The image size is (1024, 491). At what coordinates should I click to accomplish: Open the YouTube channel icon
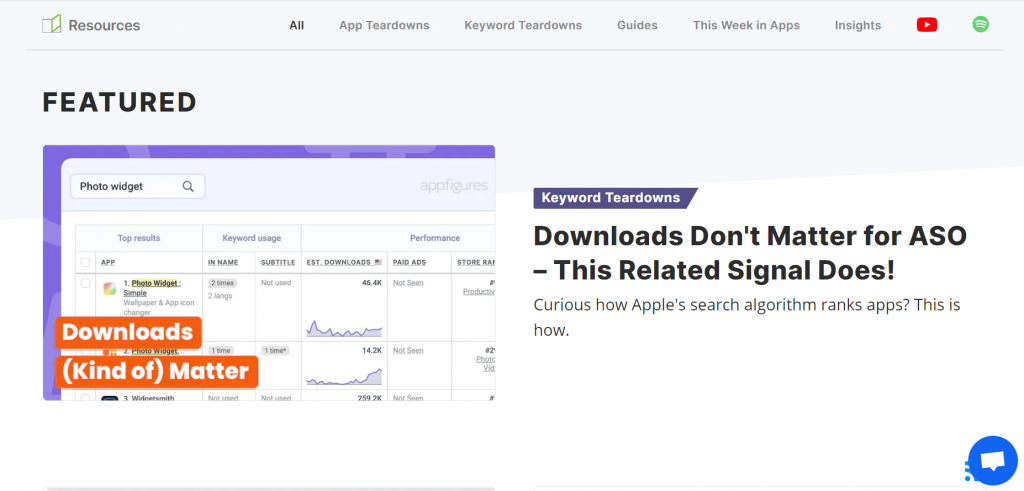click(x=927, y=25)
